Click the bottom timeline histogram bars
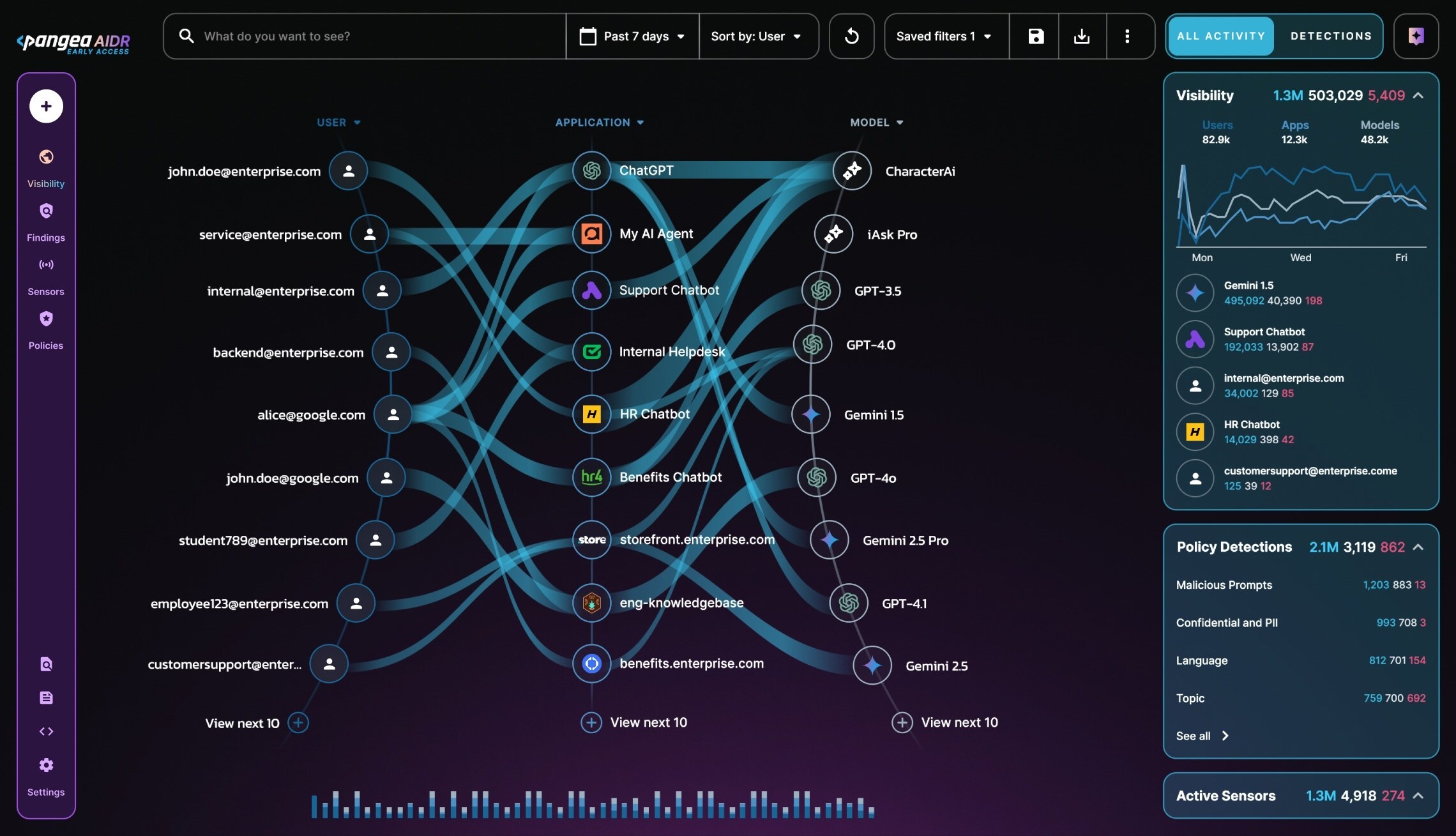The image size is (1456, 836). [x=593, y=804]
